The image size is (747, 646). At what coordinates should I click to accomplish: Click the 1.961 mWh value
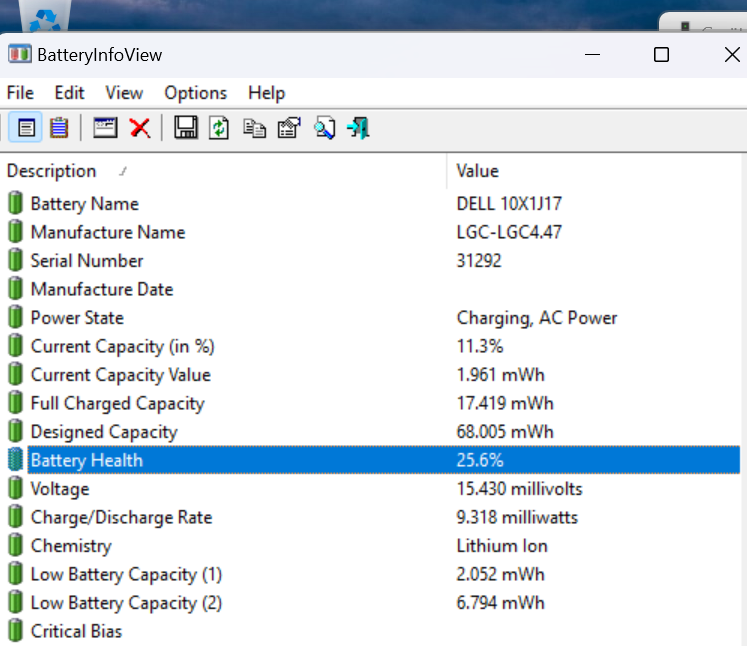[x=500, y=375]
